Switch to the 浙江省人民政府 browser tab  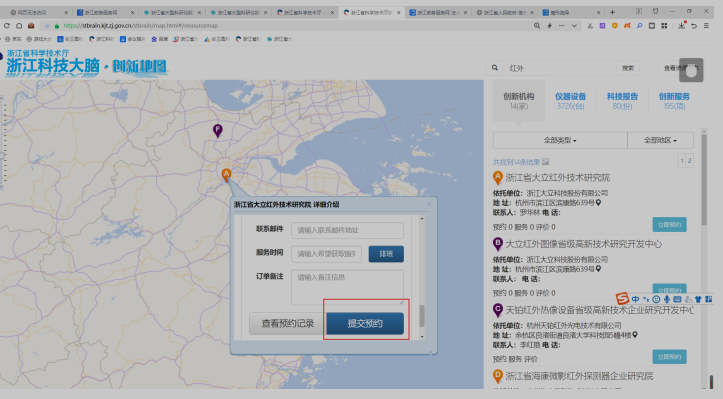(x=504, y=12)
